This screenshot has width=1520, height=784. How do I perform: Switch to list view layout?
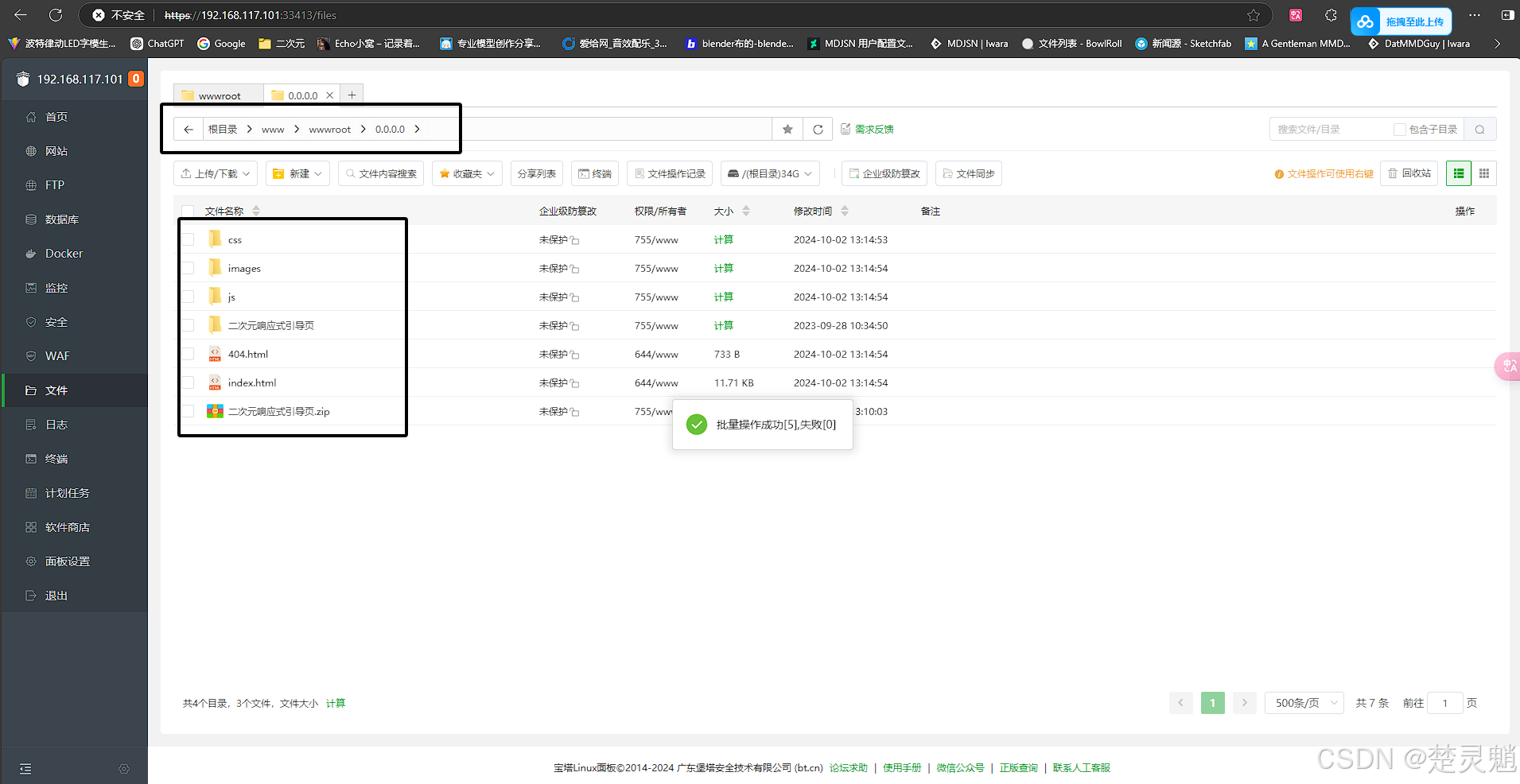tap(1459, 173)
